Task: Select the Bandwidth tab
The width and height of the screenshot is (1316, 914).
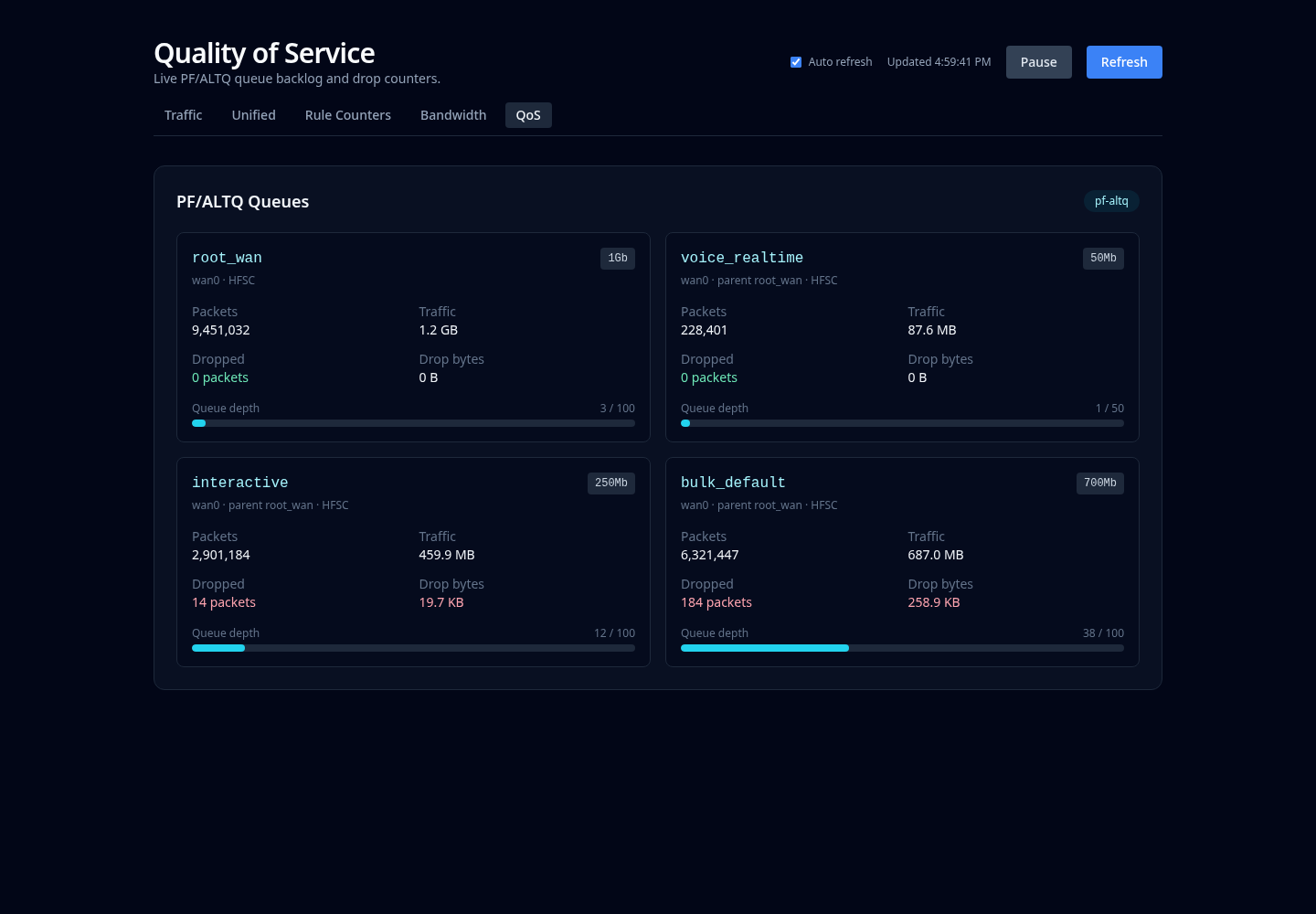Action: (x=453, y=115)
